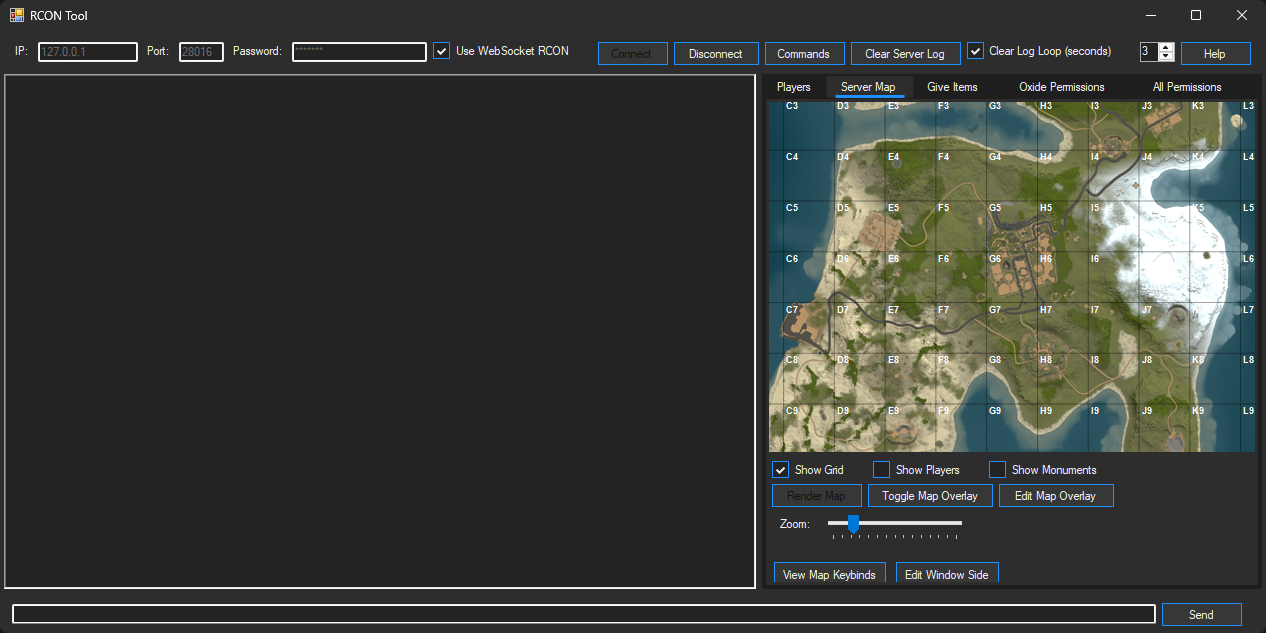Click the RCON Tool app icon
This screenshot has width=1266, height=633.
17,15
